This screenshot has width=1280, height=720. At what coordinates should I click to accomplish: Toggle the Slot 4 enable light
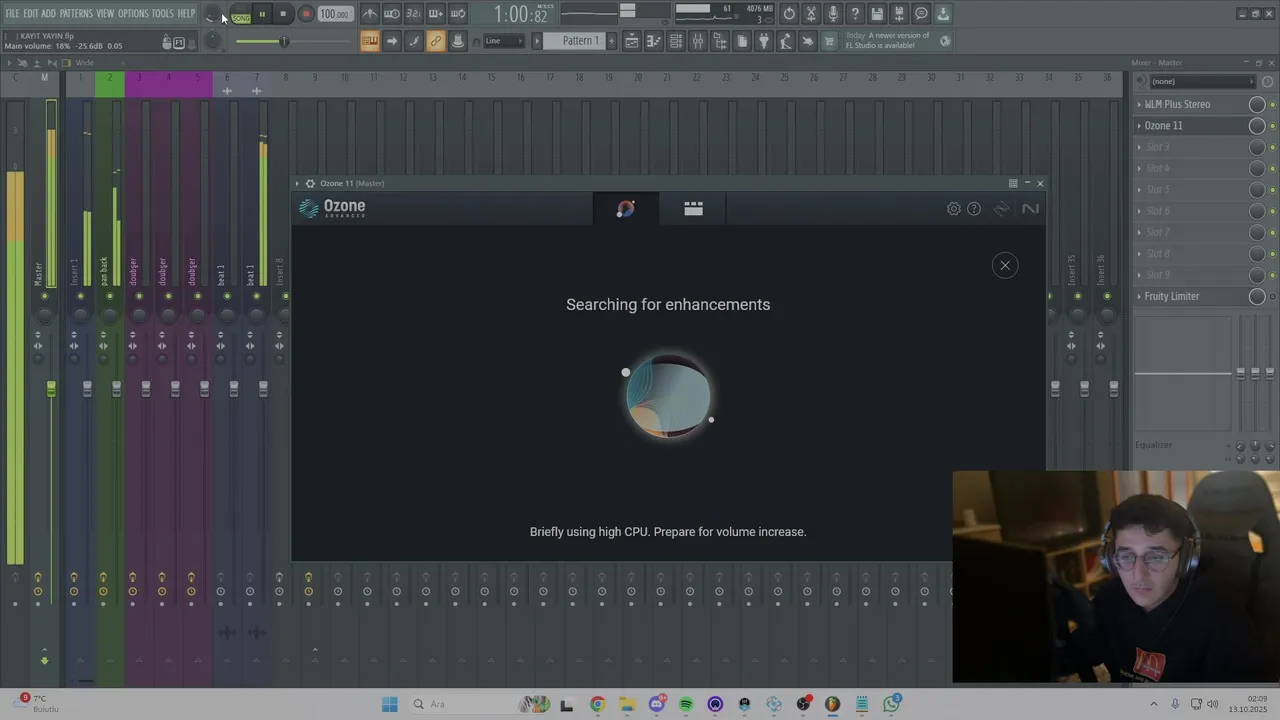click(1272, 168)
